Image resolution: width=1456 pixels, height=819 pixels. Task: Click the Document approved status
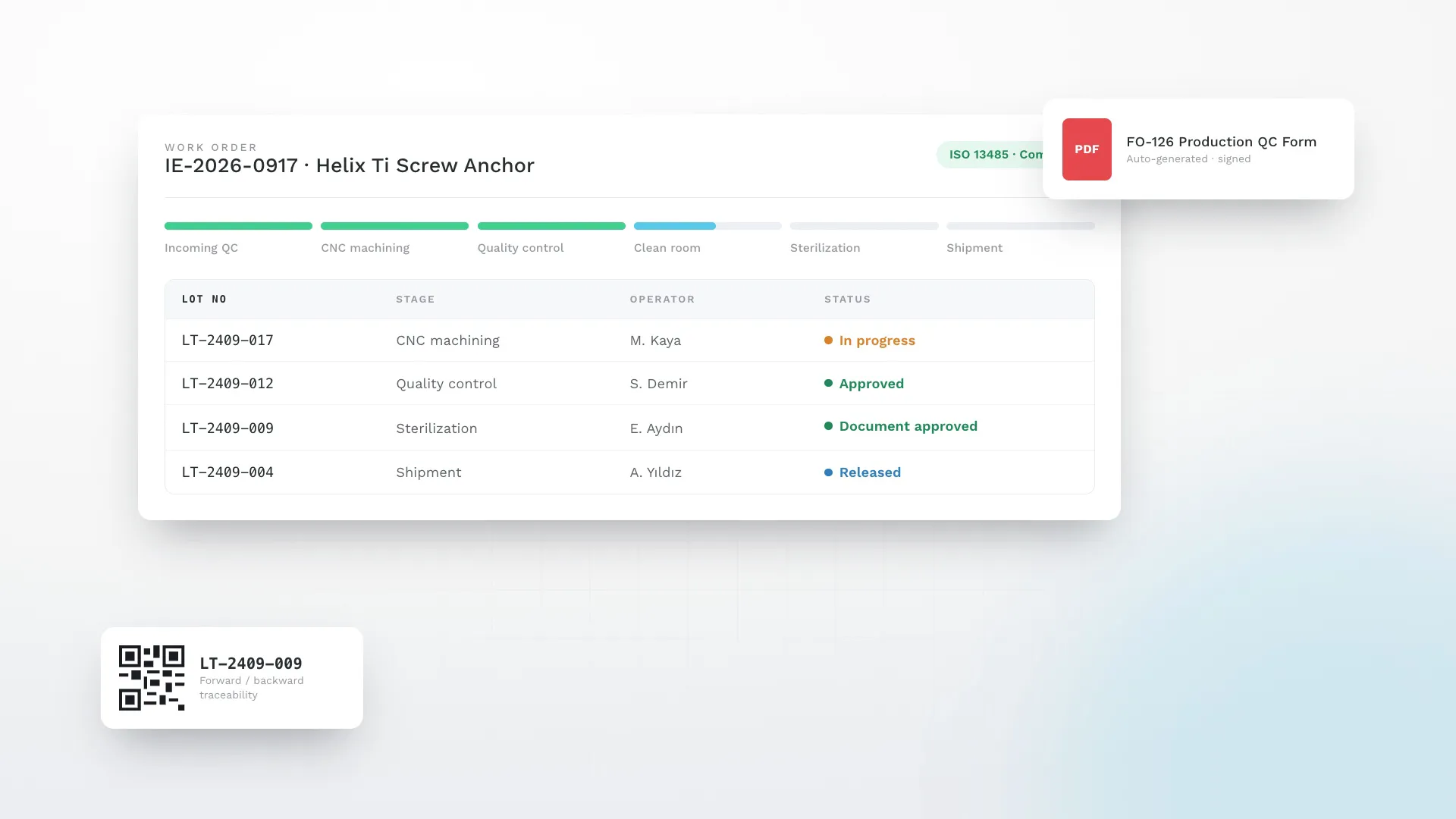pyautogui.click(x=901, y=426)
